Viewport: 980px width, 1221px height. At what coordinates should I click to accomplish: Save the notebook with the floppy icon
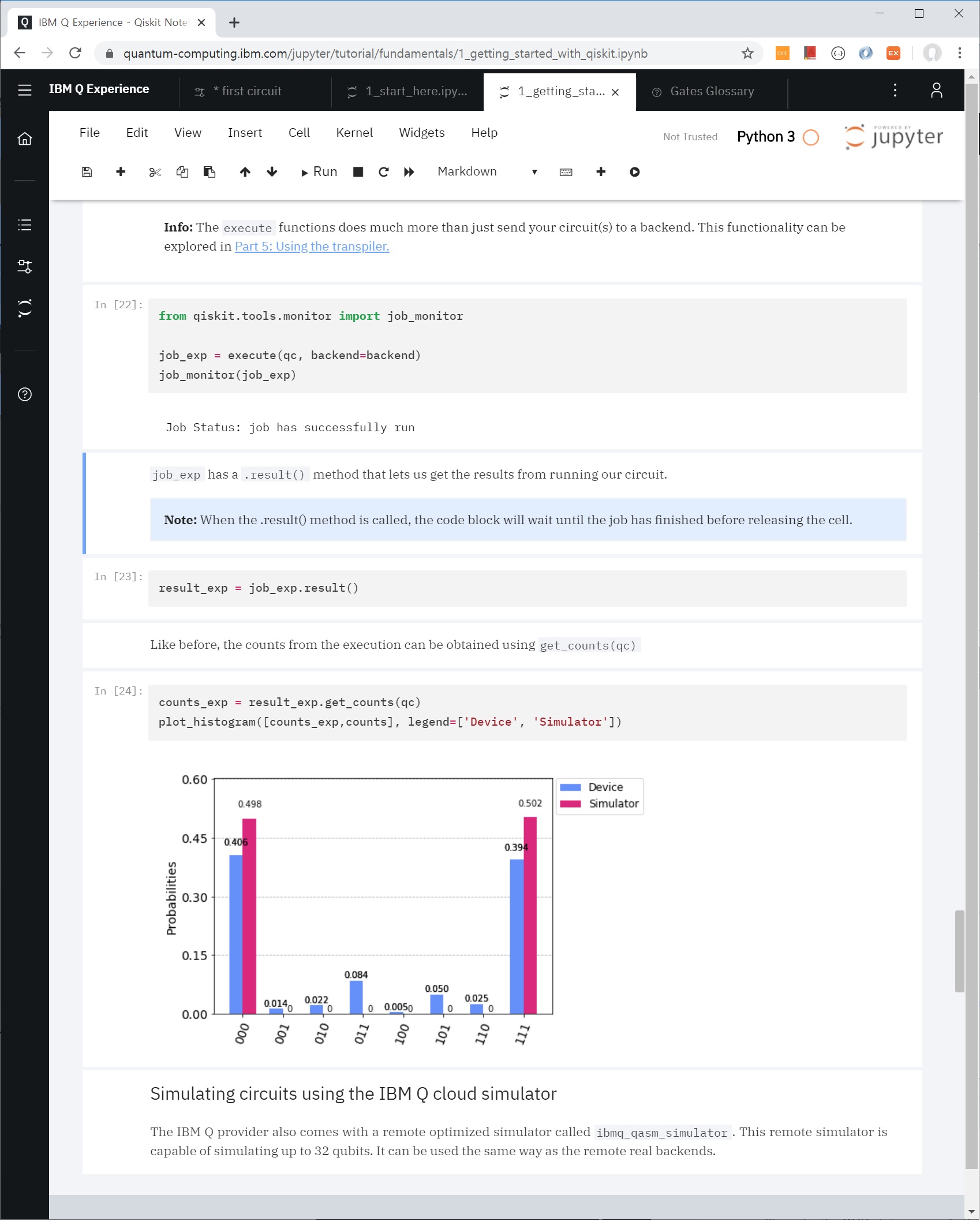87,172
